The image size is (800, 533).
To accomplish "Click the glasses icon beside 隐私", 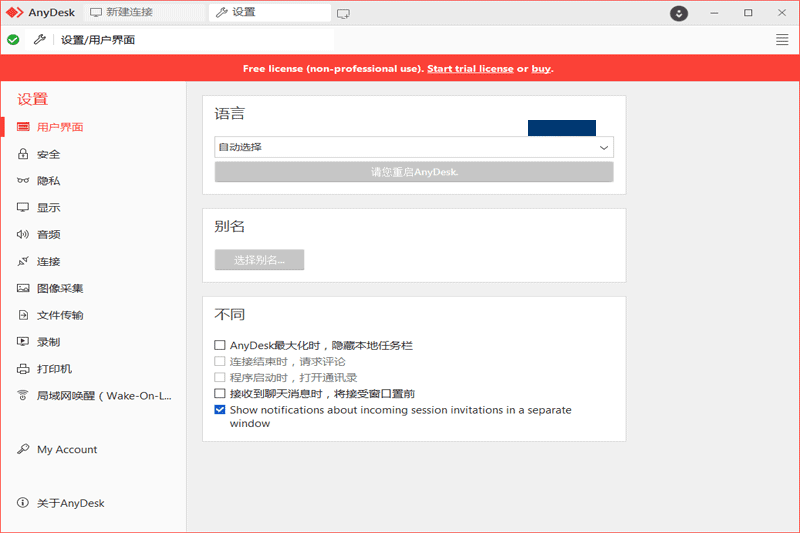I will [x=23, y=181].
